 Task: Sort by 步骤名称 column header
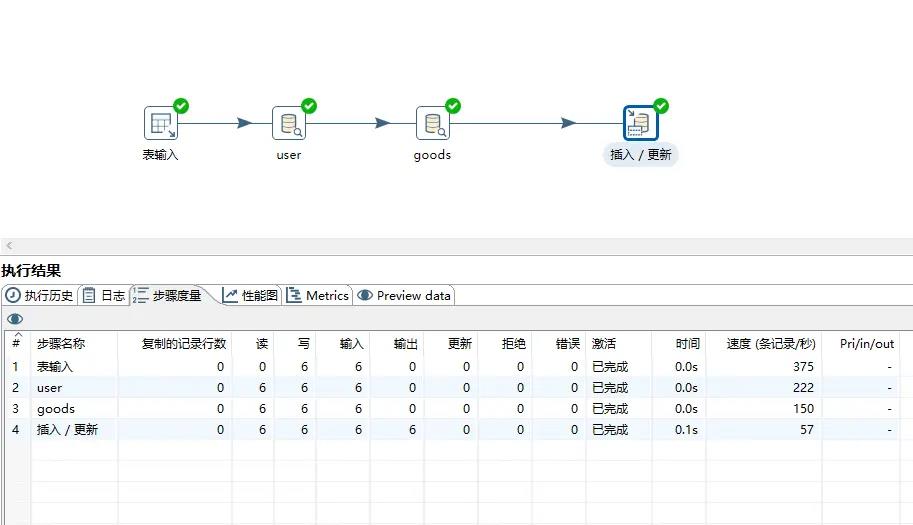[x=60, y=343]
